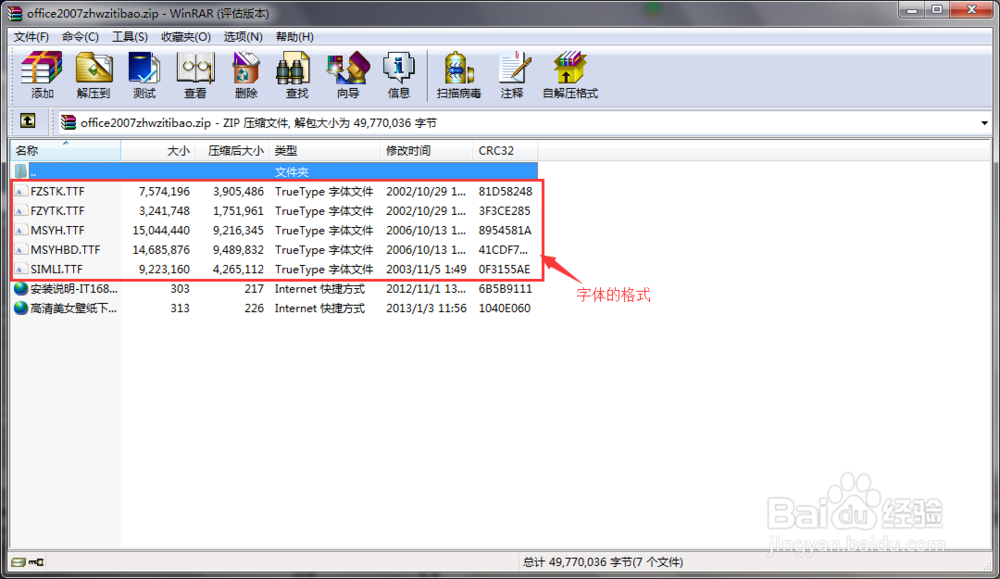Expand the address bar dropdown arrow
This screenshot has width=1000, height=579.
coord(984,123)
